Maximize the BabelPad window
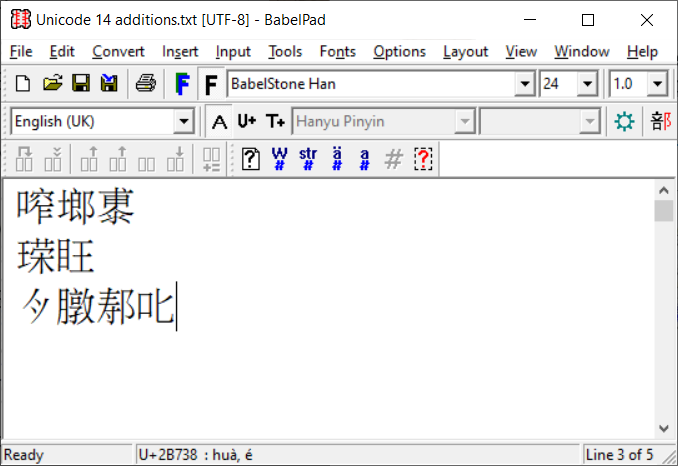Image resolution: width=678 pixels, height=466 pixels. (x=588, y=20)
